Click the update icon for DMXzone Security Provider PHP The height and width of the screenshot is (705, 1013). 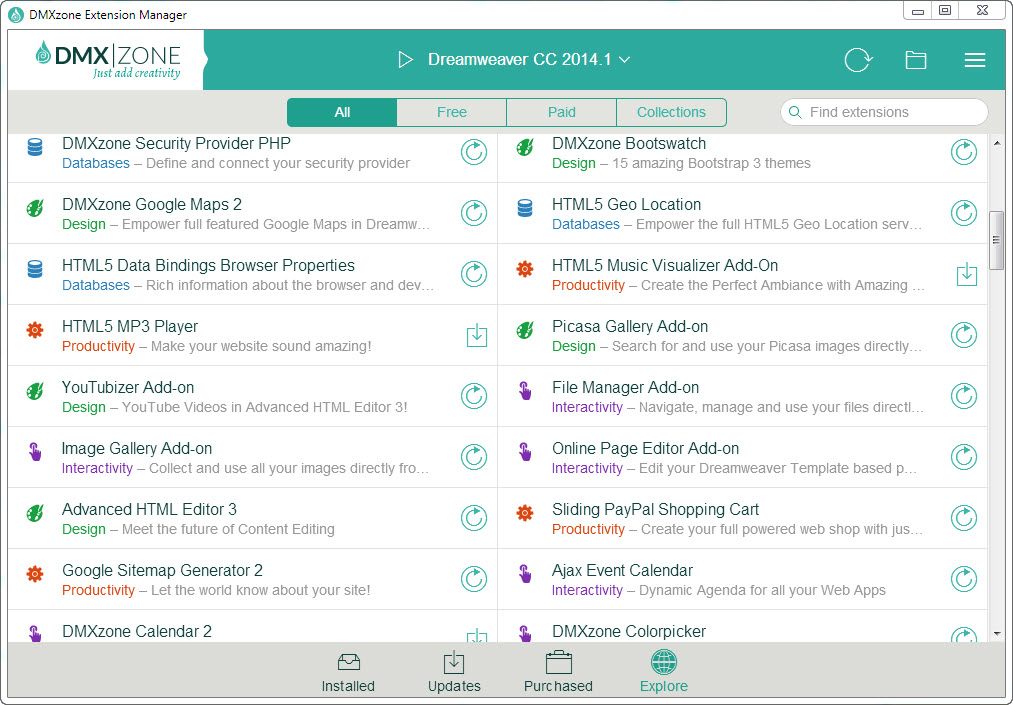click(x=474, y=153)
